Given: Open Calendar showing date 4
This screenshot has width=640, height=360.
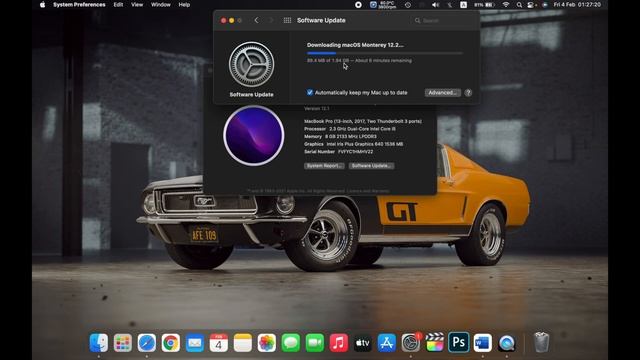Looking at the screenshot, I should click(219, 342).
